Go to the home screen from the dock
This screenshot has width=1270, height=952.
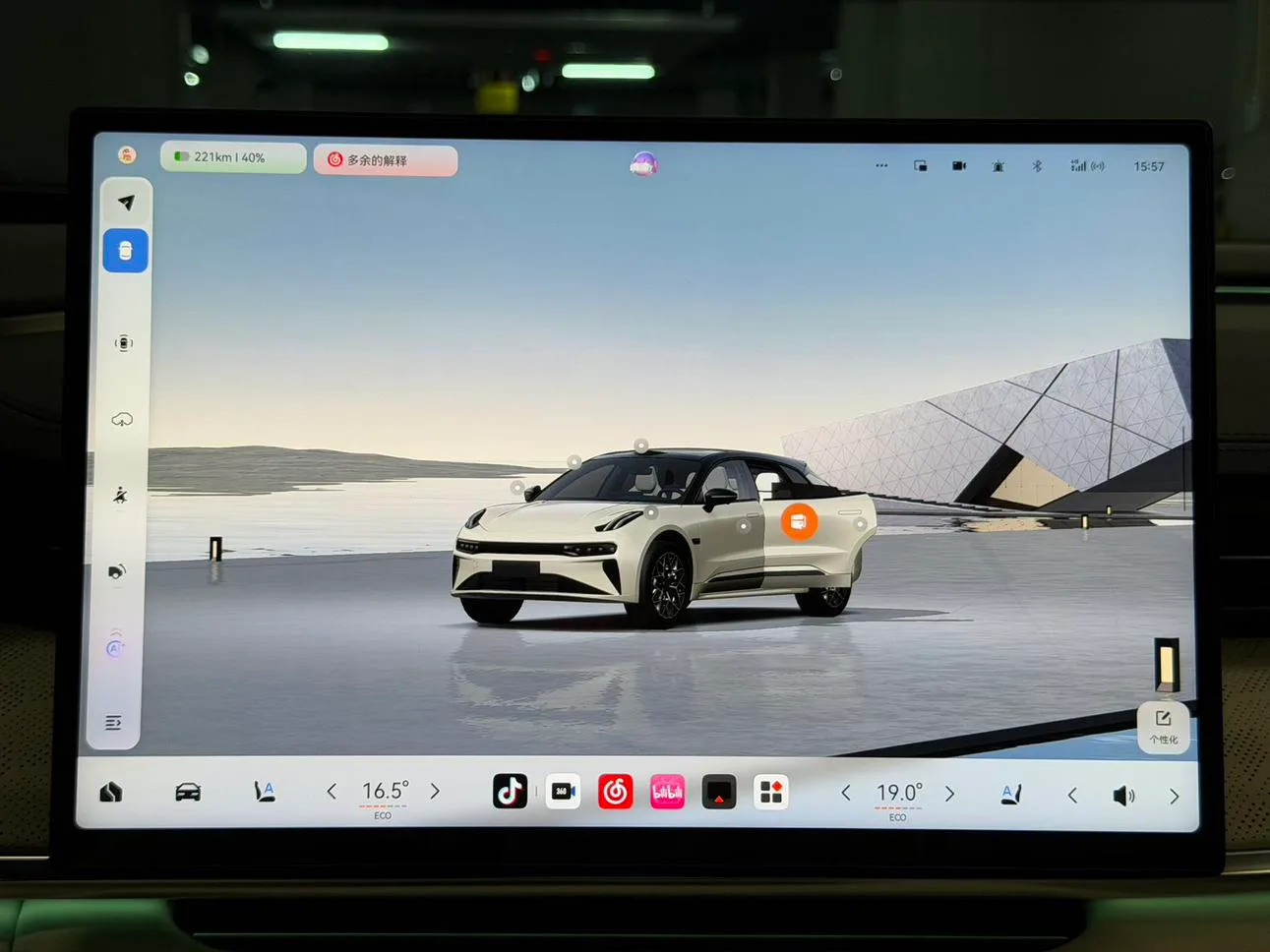(111, 791)
